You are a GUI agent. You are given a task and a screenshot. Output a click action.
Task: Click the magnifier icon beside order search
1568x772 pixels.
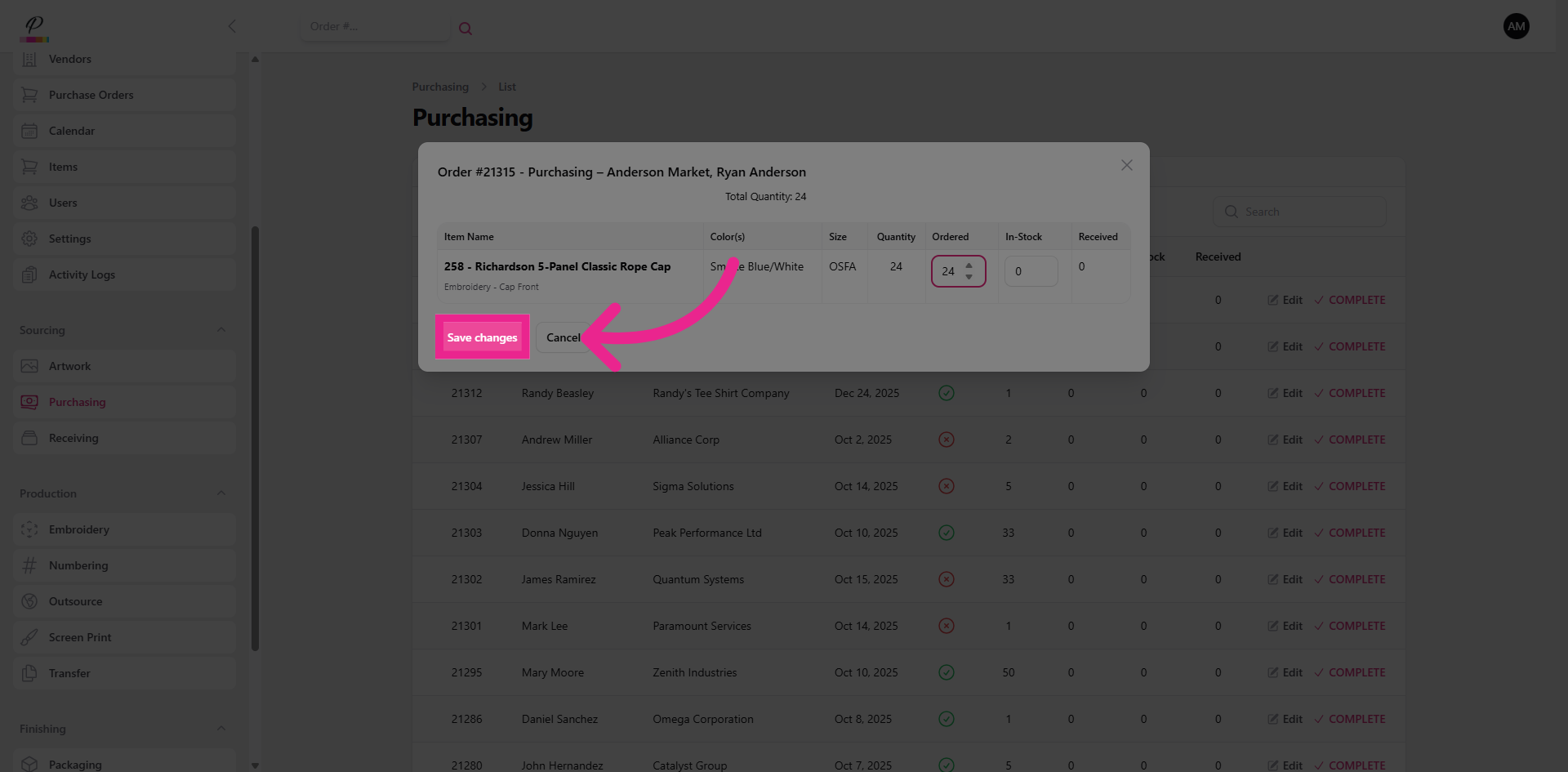465,29
